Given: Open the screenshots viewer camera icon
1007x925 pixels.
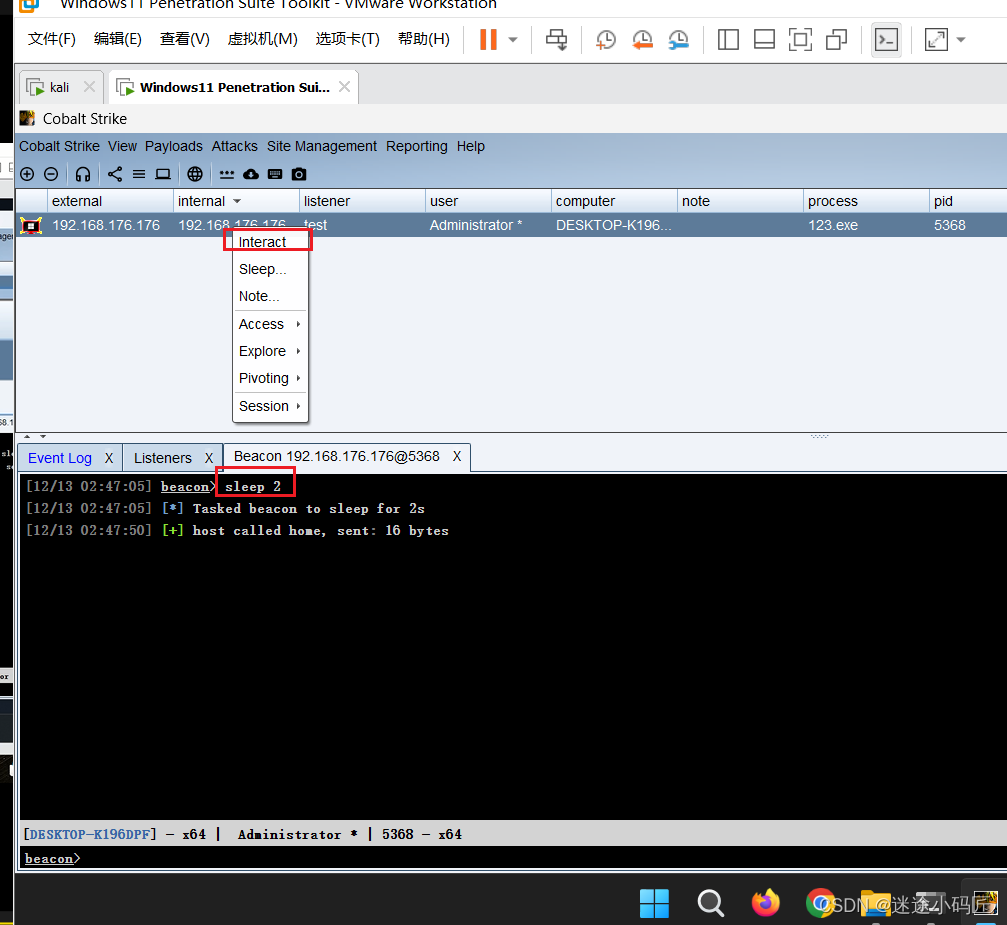Looking at the screenshot, I should [299, 174].
